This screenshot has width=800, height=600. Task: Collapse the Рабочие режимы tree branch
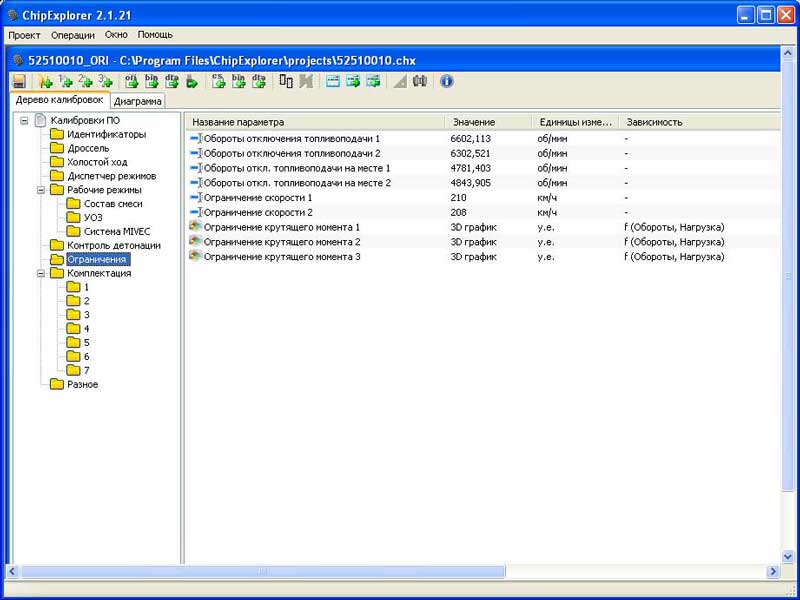pyautogui.click(x=41, y=189)
